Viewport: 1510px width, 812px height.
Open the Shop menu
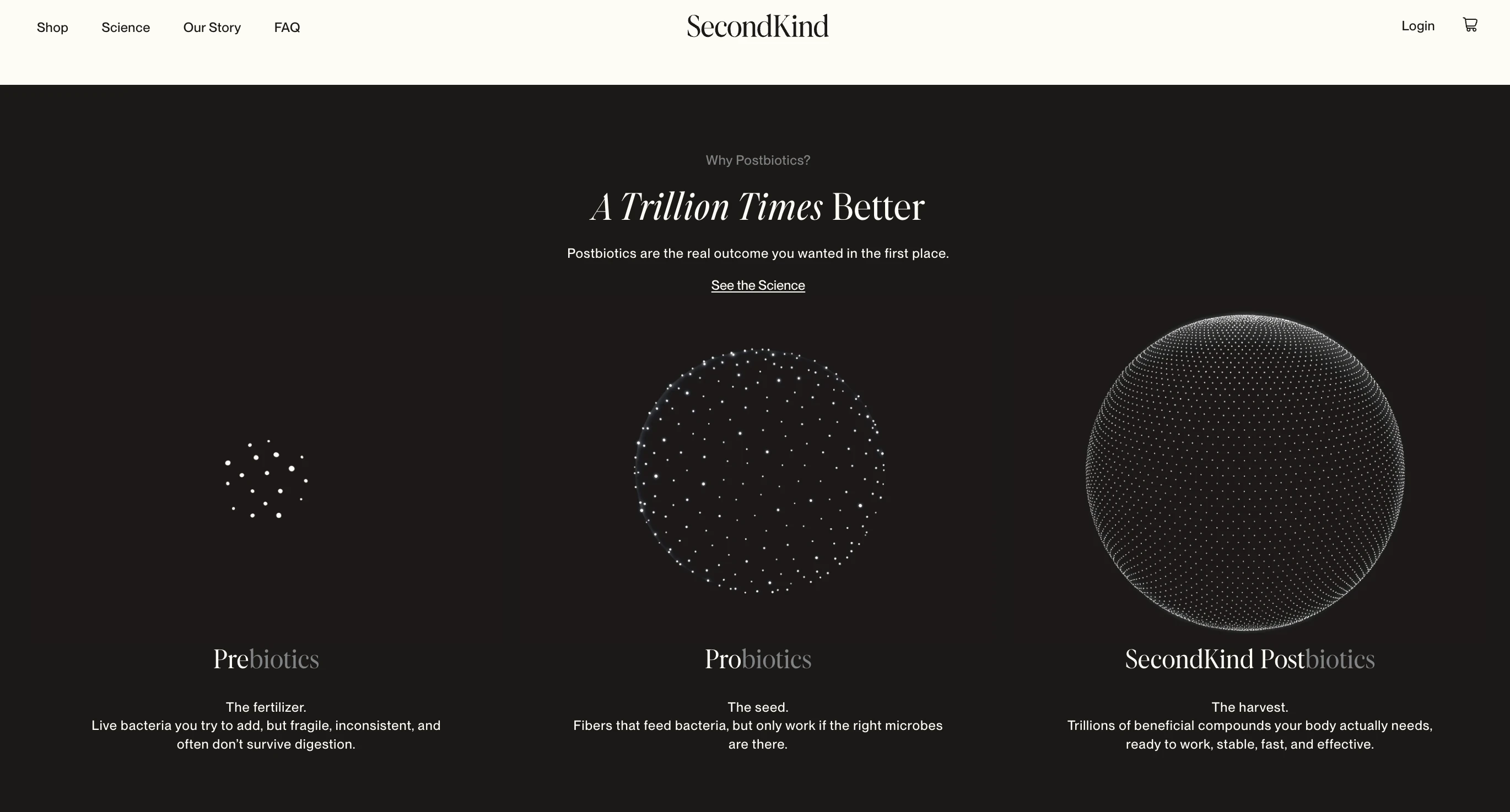52,28
